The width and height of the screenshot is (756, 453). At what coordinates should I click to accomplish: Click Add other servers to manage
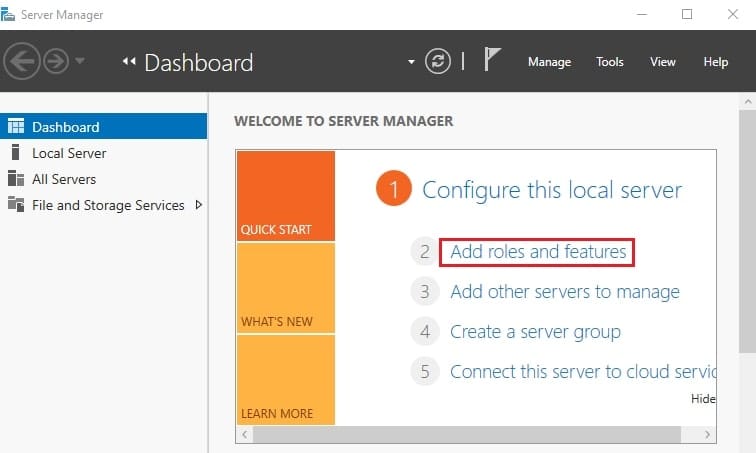click(x=565, y=292)
